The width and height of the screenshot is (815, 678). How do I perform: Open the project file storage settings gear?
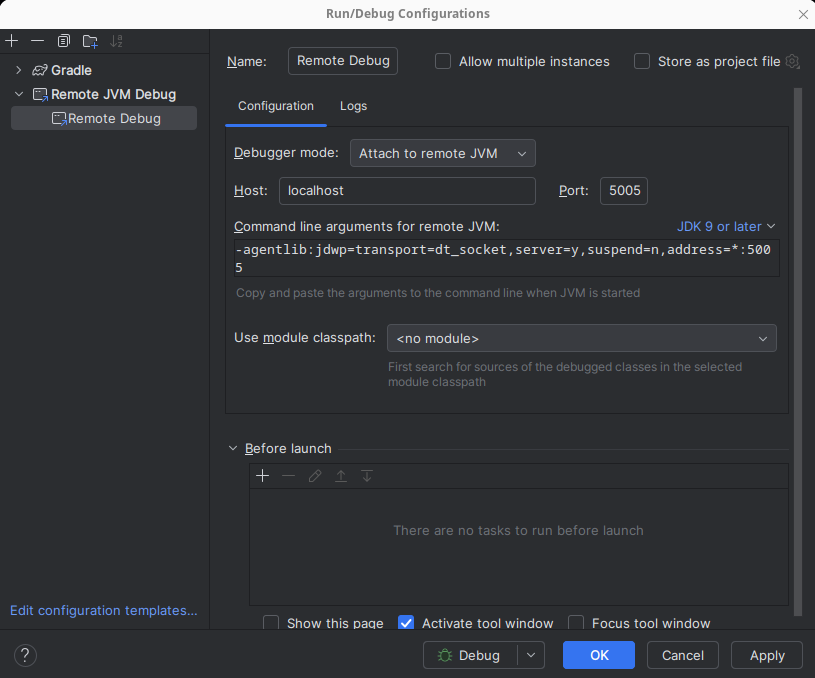pos(792,61)
